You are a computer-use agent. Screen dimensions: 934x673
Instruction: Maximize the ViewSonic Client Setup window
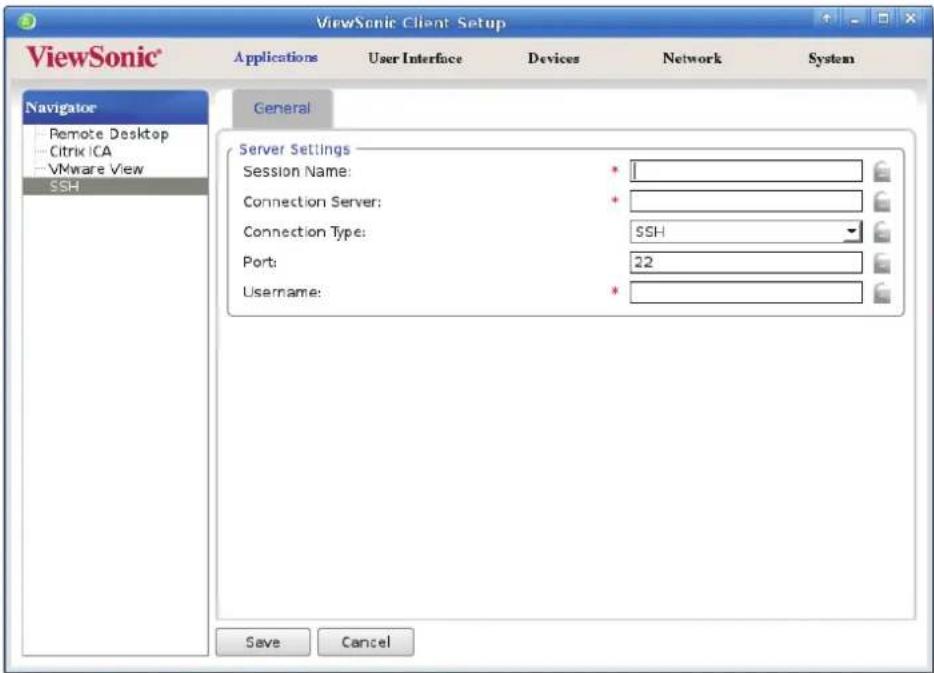883,18
